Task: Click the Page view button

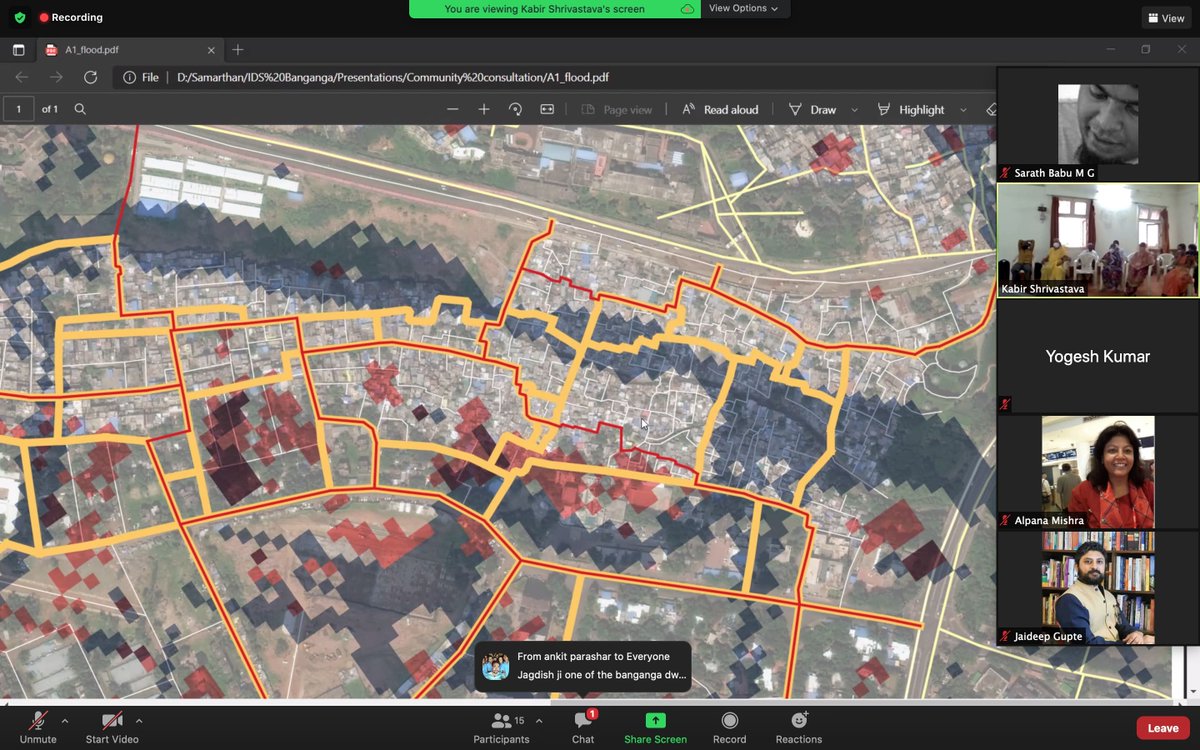Action: (617, 110)
